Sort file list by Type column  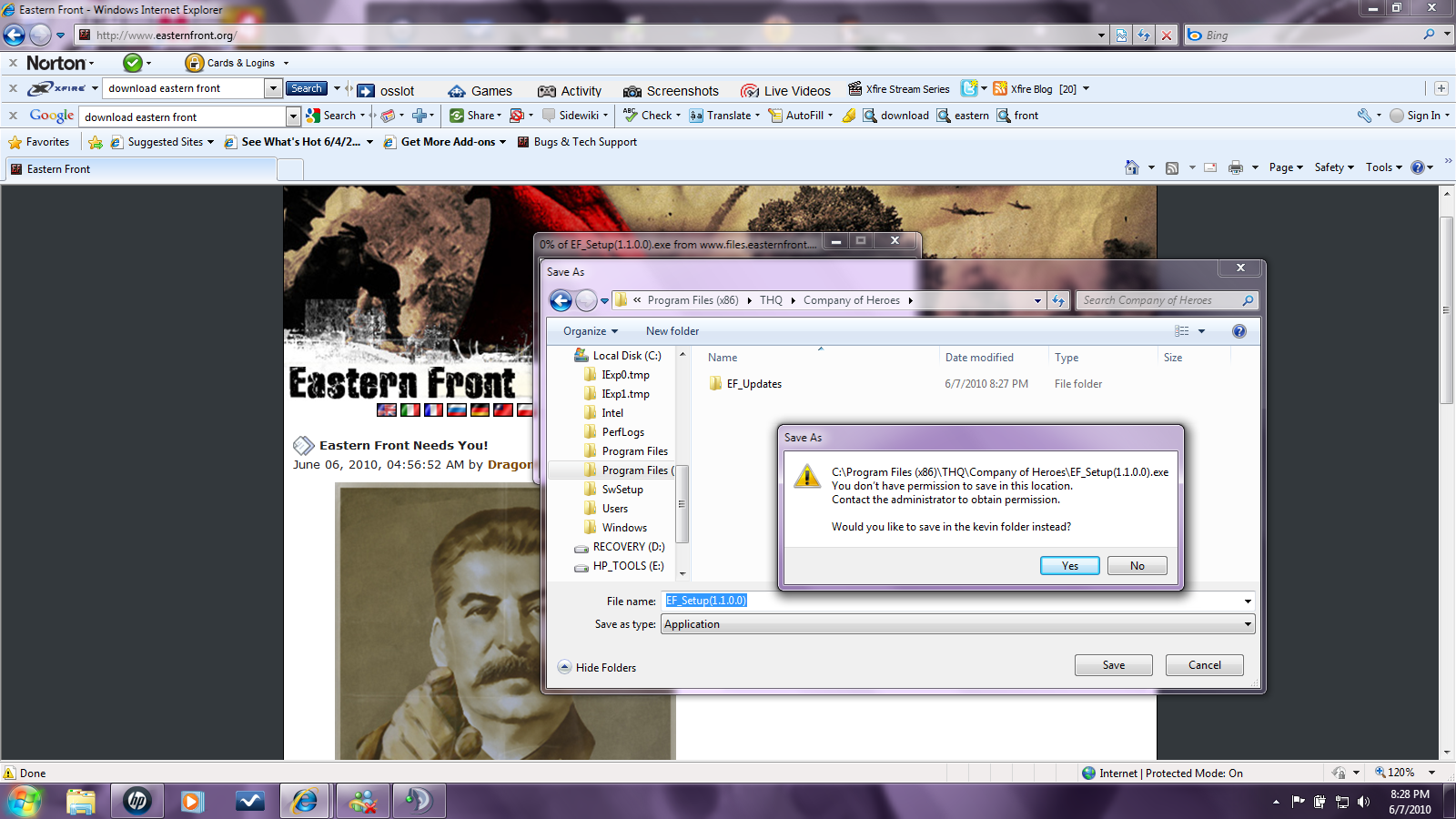point(1067,358)
